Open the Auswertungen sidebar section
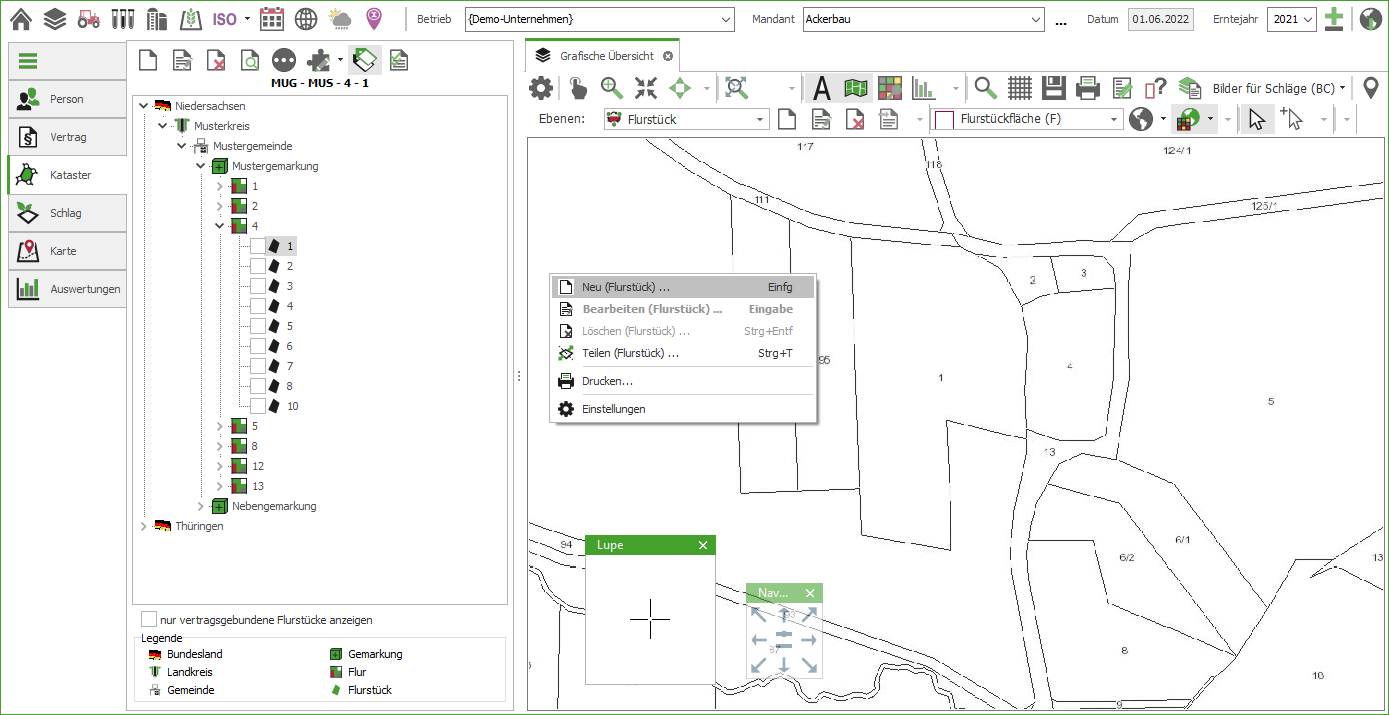 pos(67,289)
